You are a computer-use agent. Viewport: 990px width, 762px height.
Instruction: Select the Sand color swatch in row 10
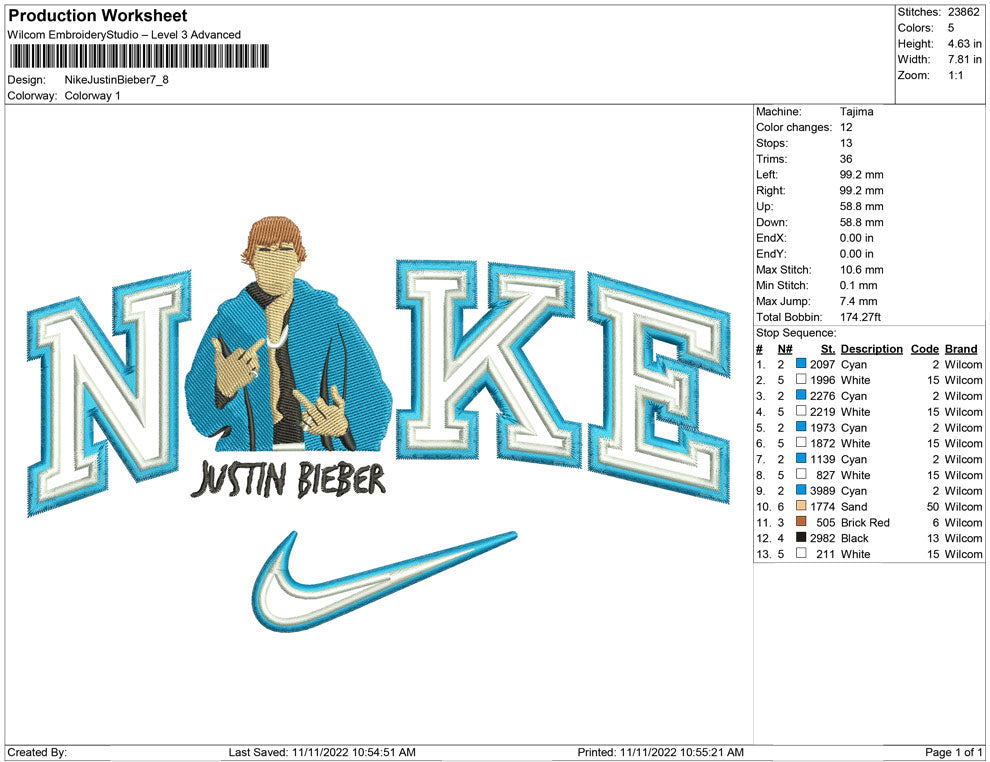(x=801, y=506)
